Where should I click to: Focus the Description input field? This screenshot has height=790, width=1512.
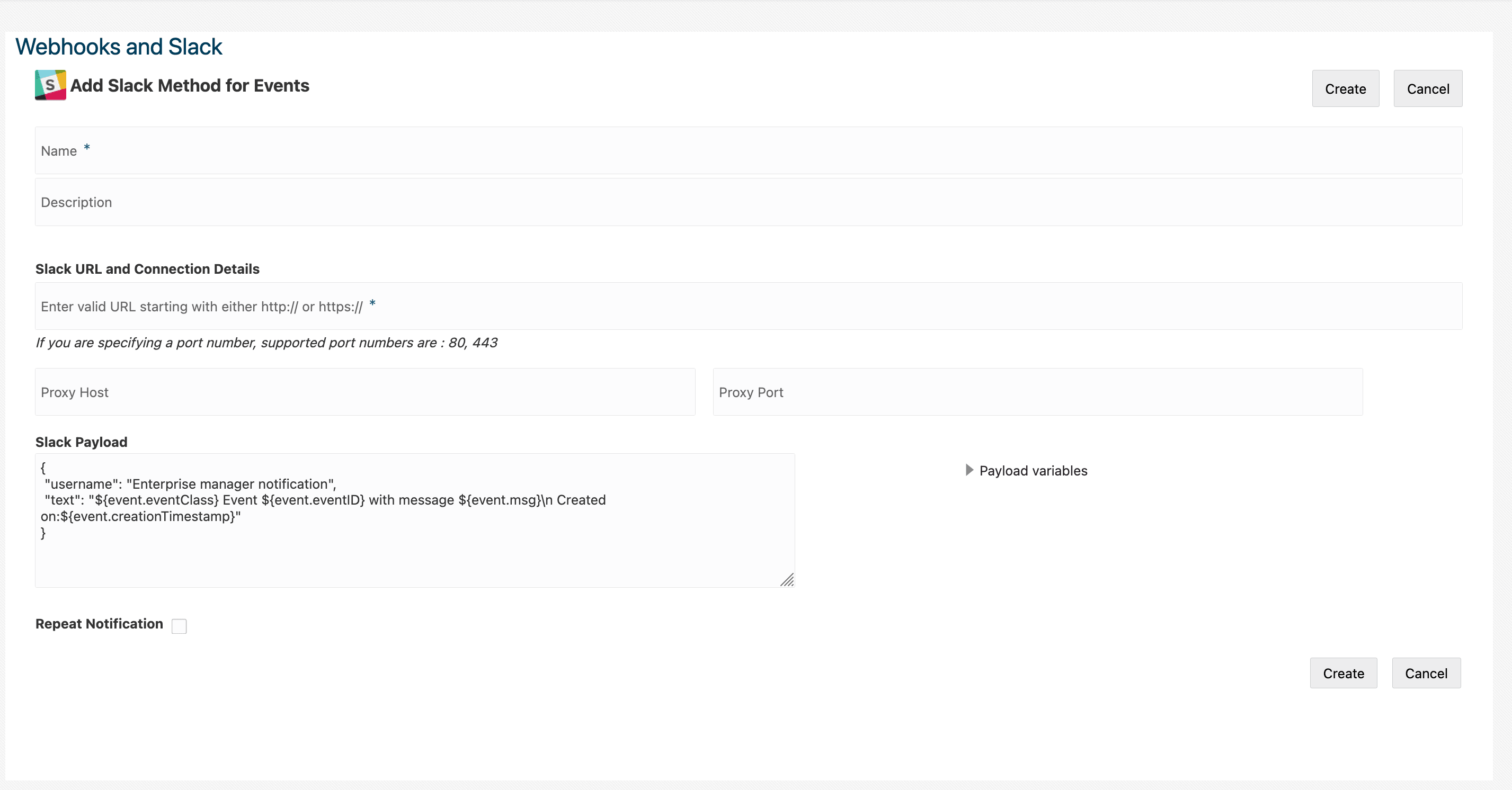tap(748, 202)
